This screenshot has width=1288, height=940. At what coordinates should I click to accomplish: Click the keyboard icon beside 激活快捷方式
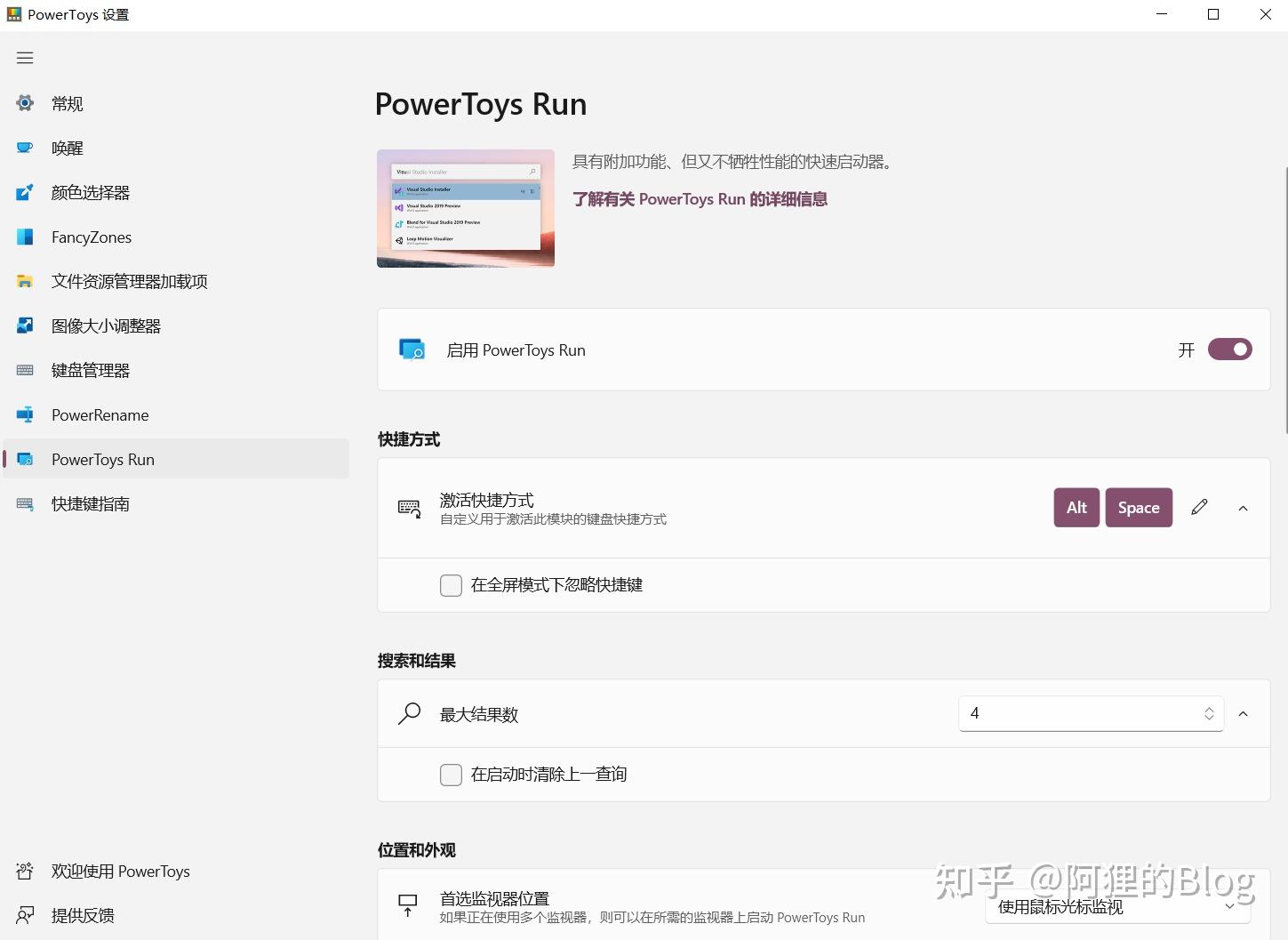409,508
